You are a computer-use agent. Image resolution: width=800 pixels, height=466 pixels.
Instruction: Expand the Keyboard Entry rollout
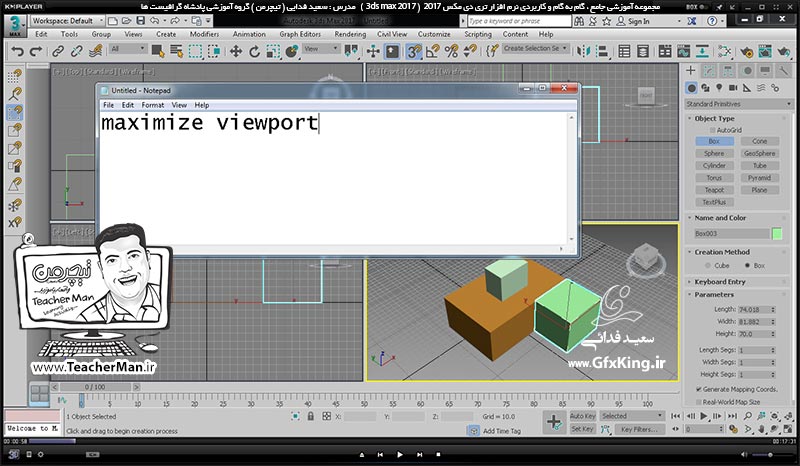719,282
